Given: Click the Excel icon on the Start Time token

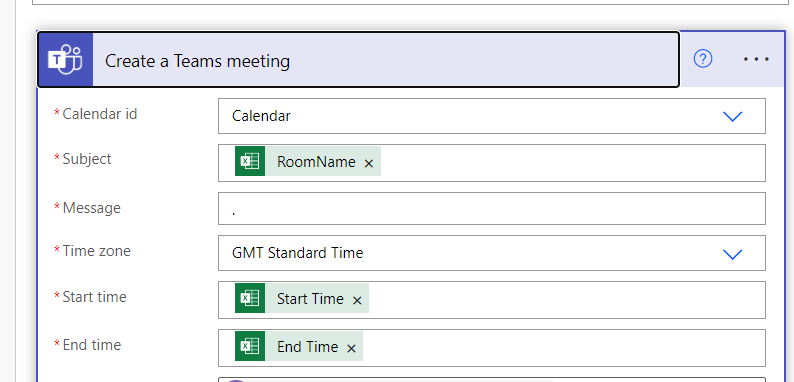Looking at the screenshot, I should coord(250,298).
